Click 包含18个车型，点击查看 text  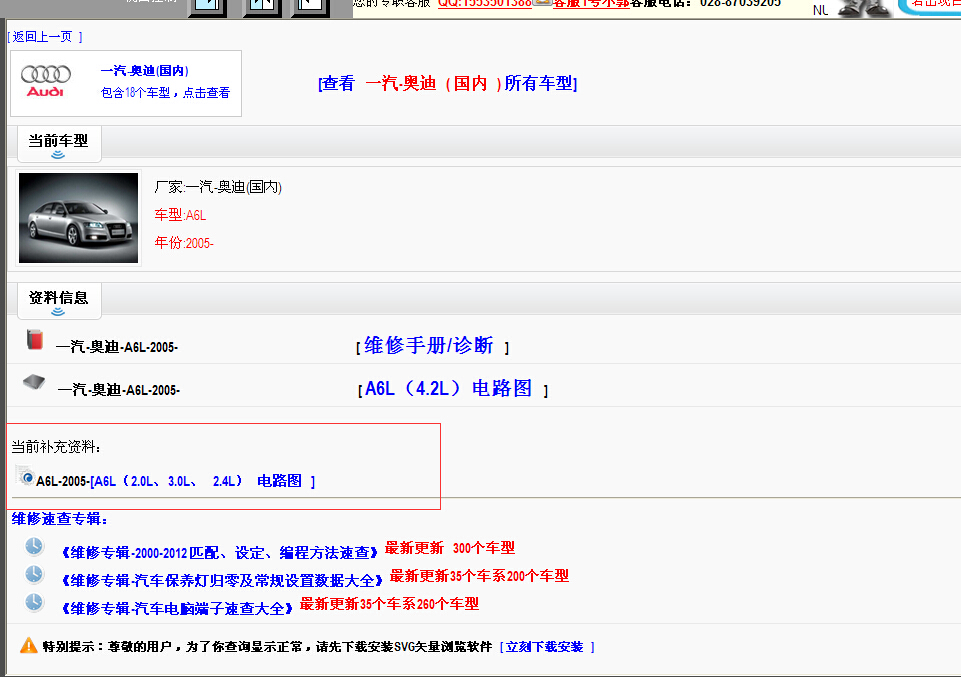click(x=165, y=93)
